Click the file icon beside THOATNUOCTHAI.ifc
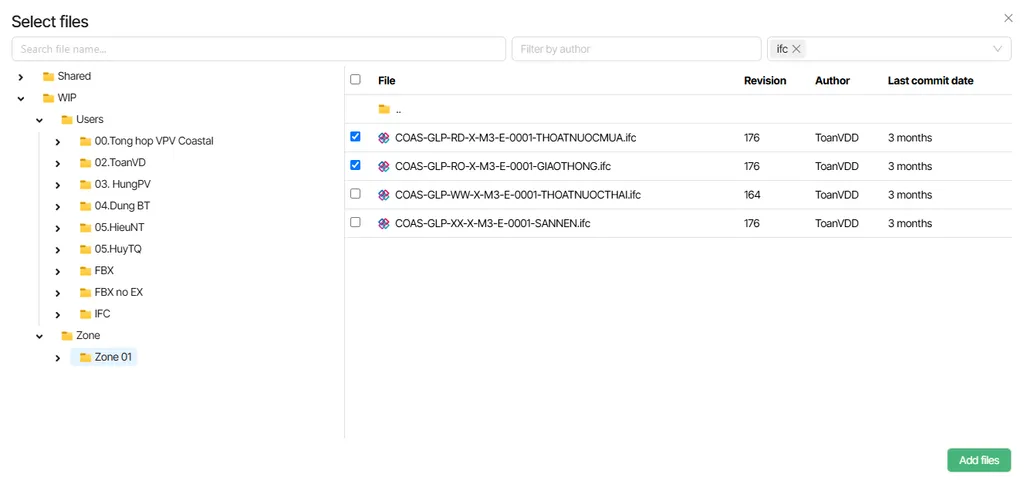Viewport: 1024px width, 482px height. coord(384,195)
